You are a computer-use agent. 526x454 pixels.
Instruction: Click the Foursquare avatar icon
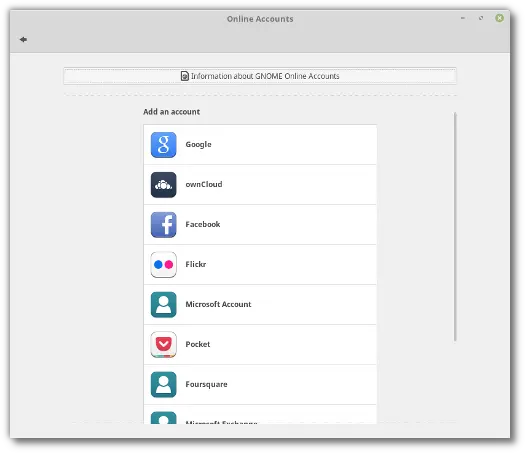tap(163, 384)
